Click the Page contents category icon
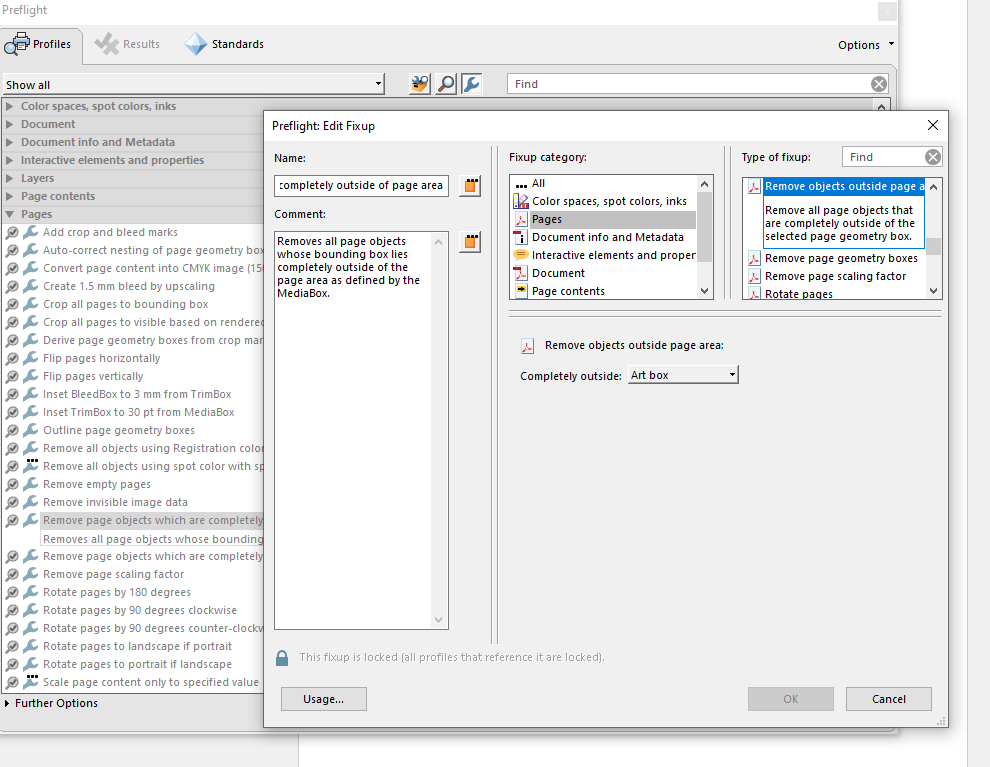990x767 pixels. pos(521,291)
